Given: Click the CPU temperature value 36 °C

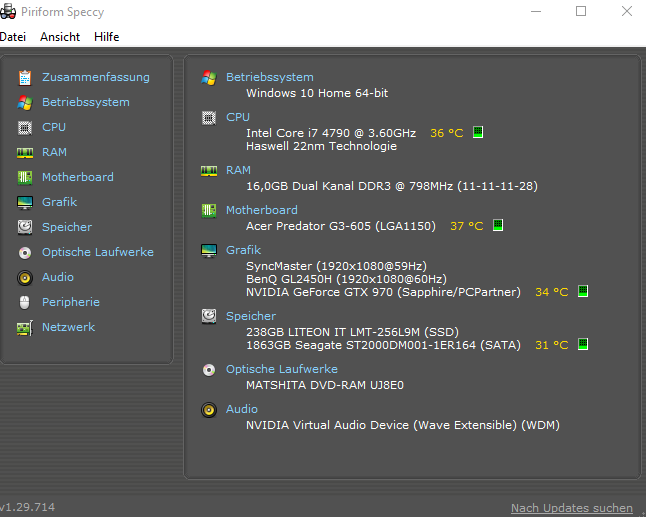Looking at the screenshot, I should (x=447, y=133).
